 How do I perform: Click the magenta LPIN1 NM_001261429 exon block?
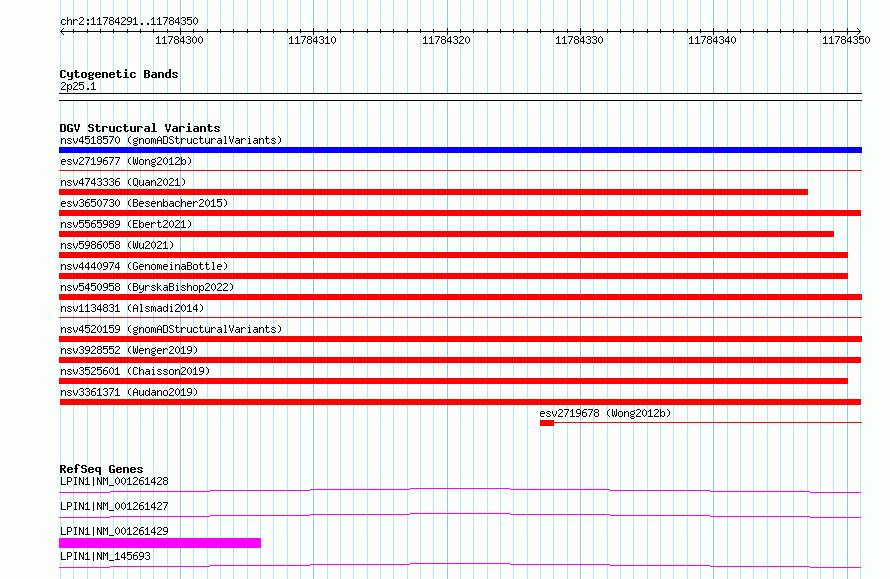160,543
